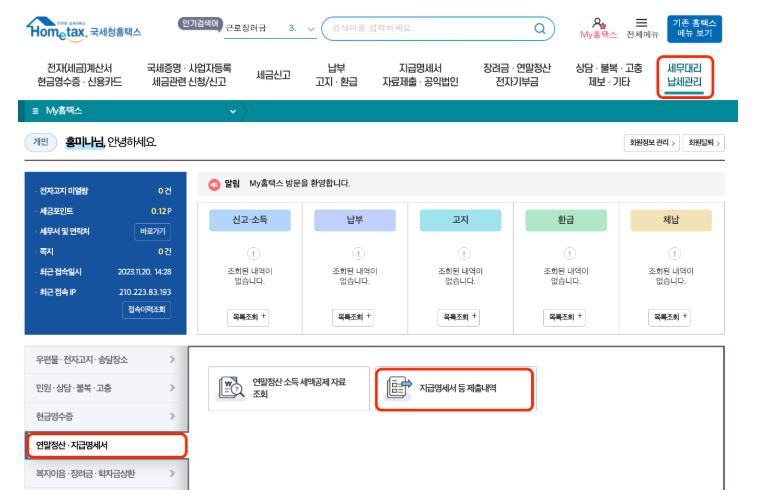Open My홈택스 user icon
Viewport: 760px width, 497px height.
[x=599, y=23]
